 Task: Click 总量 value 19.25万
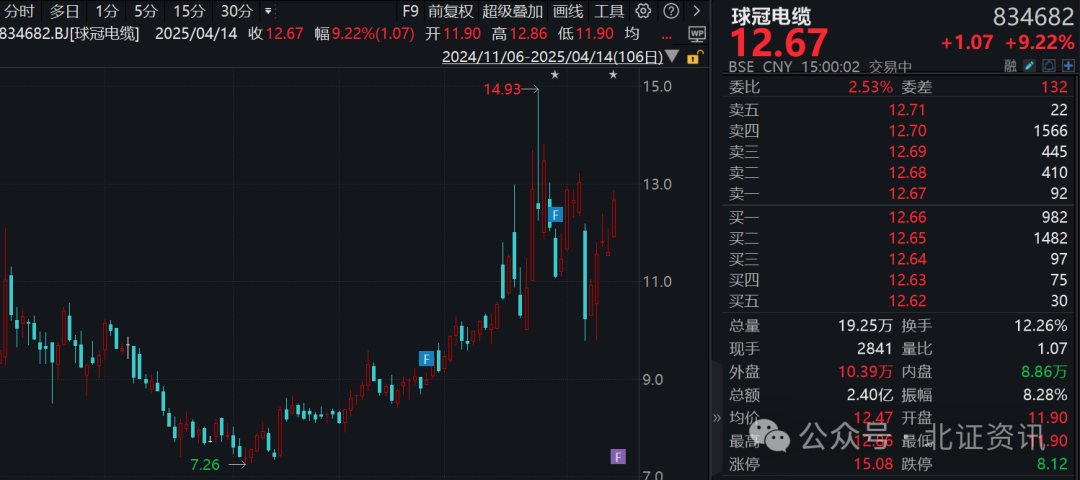point(865,326)
